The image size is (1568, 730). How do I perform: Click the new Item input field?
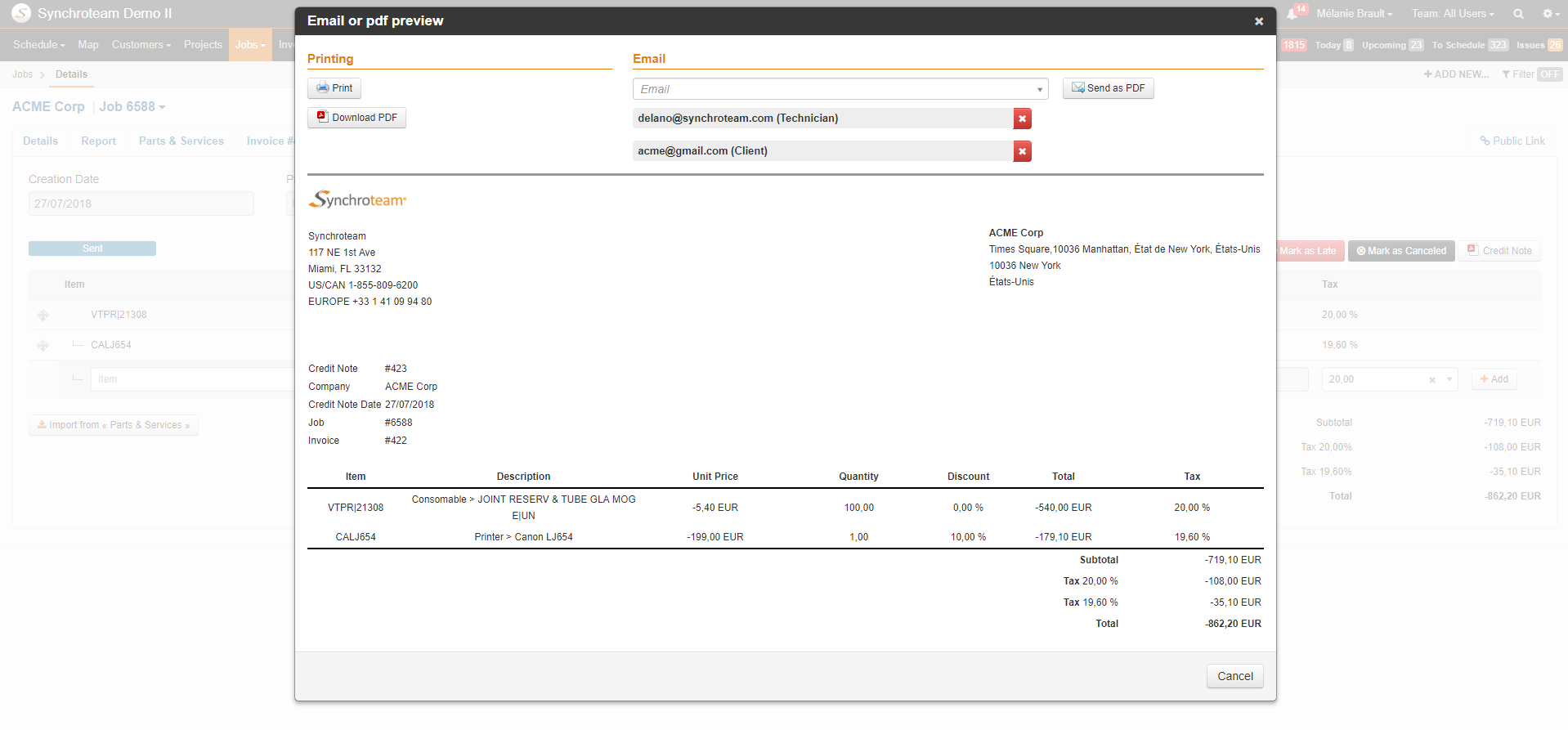tap(195, 379)
